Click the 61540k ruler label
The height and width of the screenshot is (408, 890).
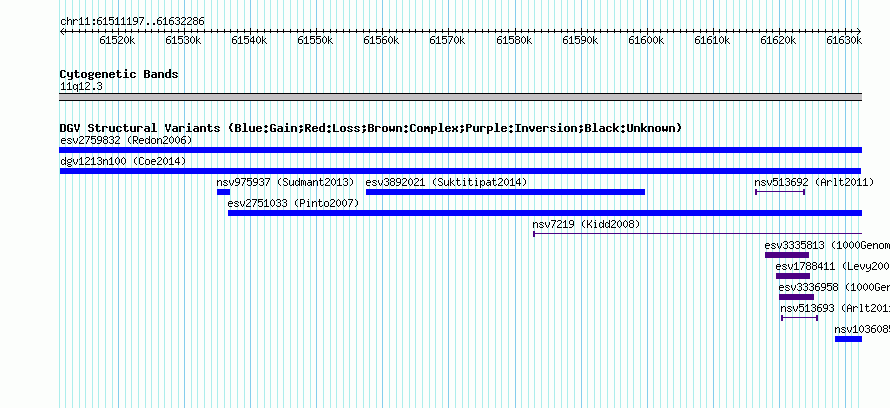tap(249, 40)
